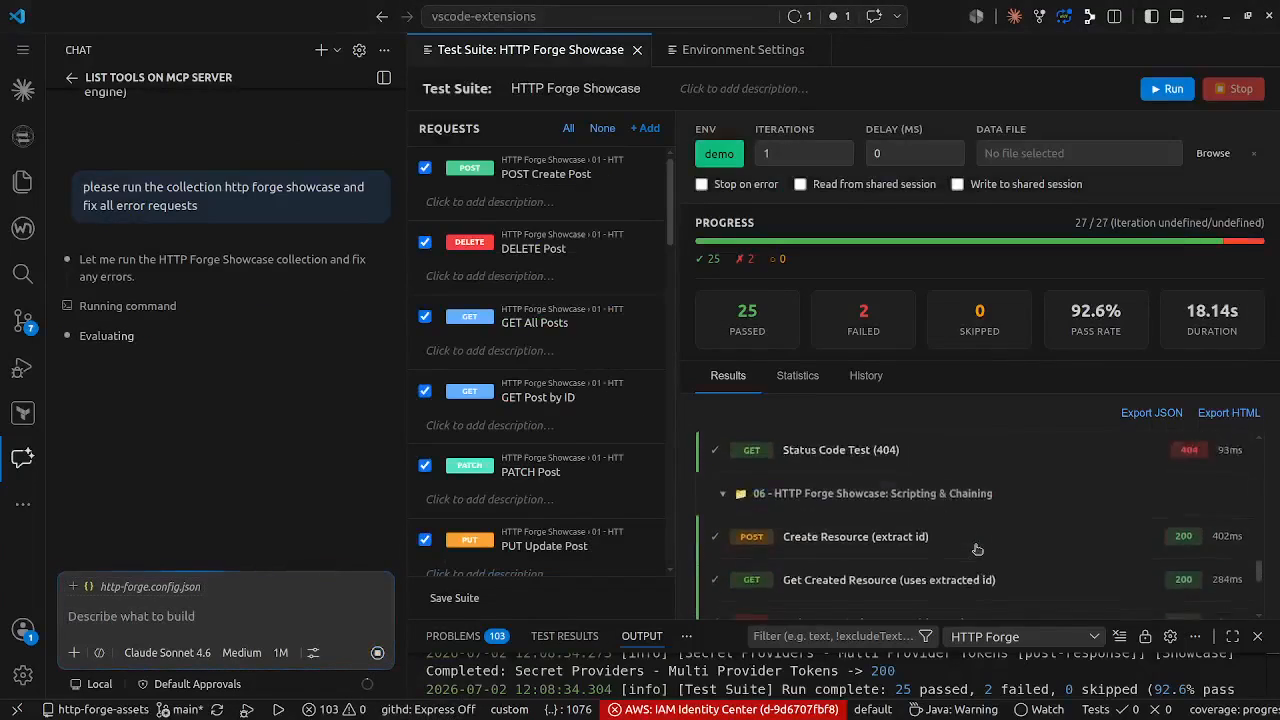
Task: Switch to the History tab
Action: click(x=866, y=376)
